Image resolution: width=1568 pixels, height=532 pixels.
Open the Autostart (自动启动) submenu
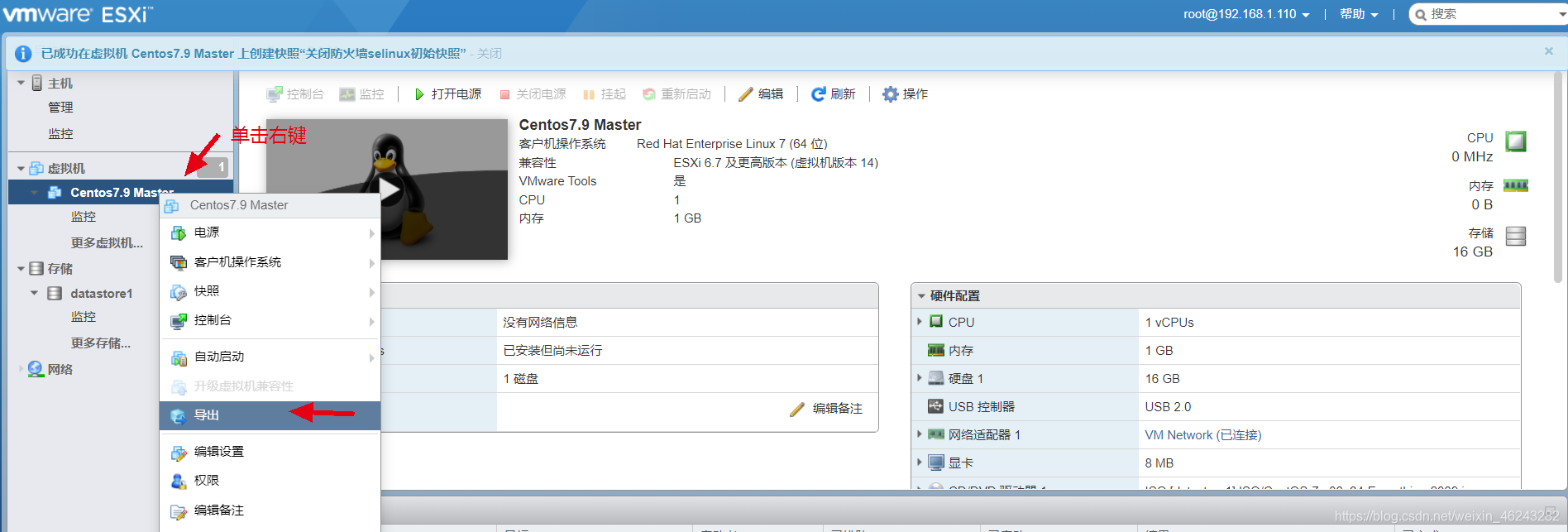point(270,357)
